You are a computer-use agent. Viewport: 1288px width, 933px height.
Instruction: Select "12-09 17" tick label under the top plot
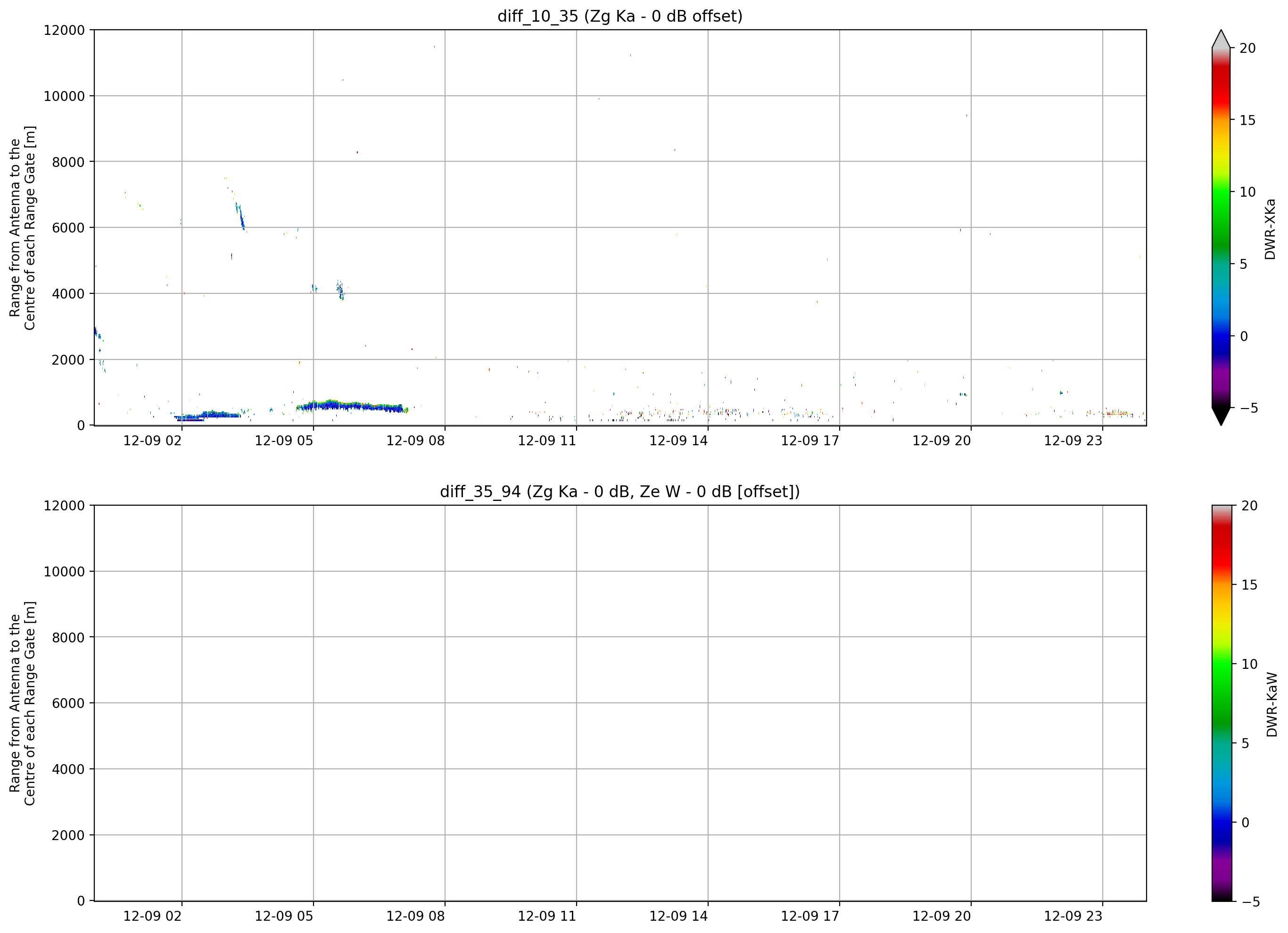pyautogui.click(x=810, y=441)
